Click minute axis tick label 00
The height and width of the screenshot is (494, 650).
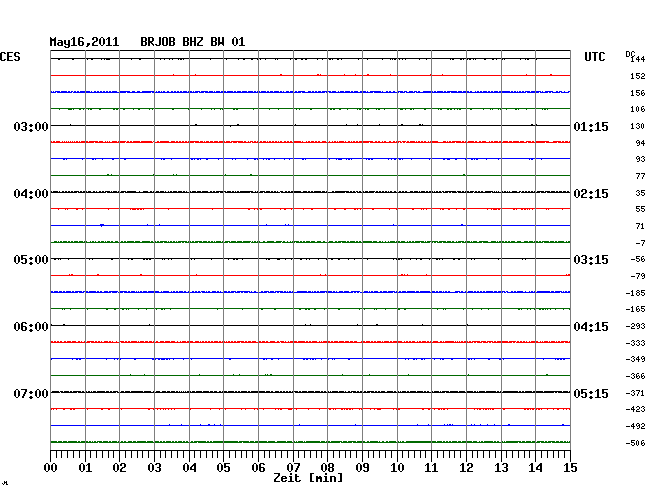pyautogui.click(x=51, y=468)
